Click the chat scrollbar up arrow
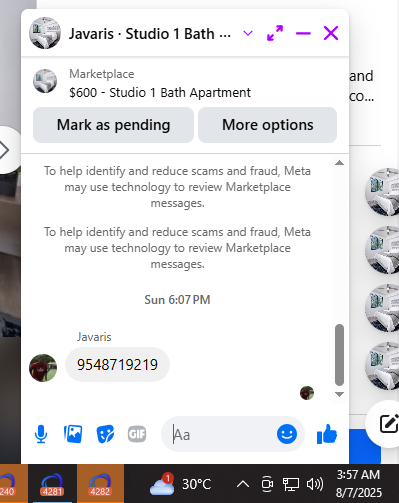Image resolution: width=399 pixels, height=503 pixels. pyautogui.click(x=339, y=163)
